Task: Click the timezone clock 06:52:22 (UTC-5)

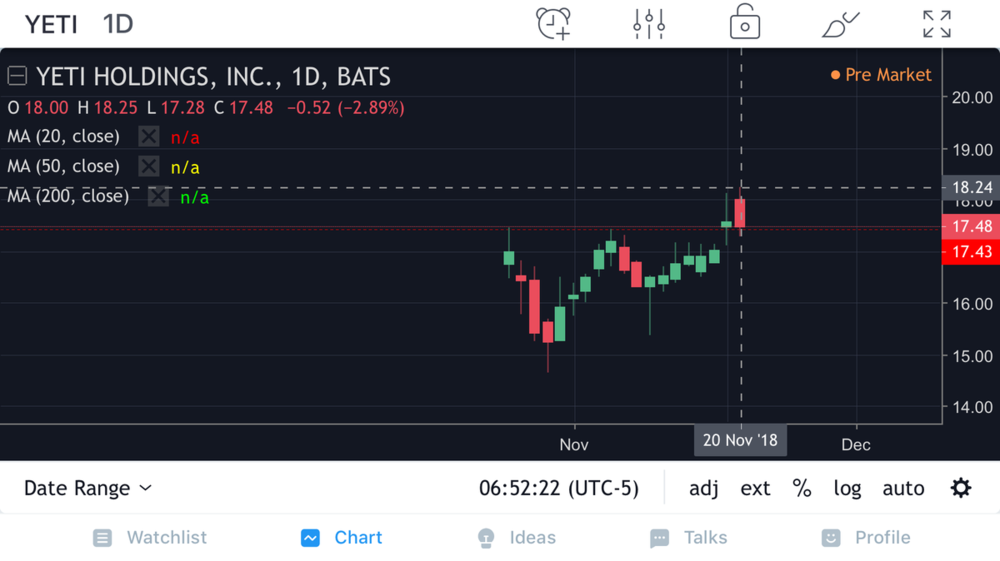Action: click(558, 488)
